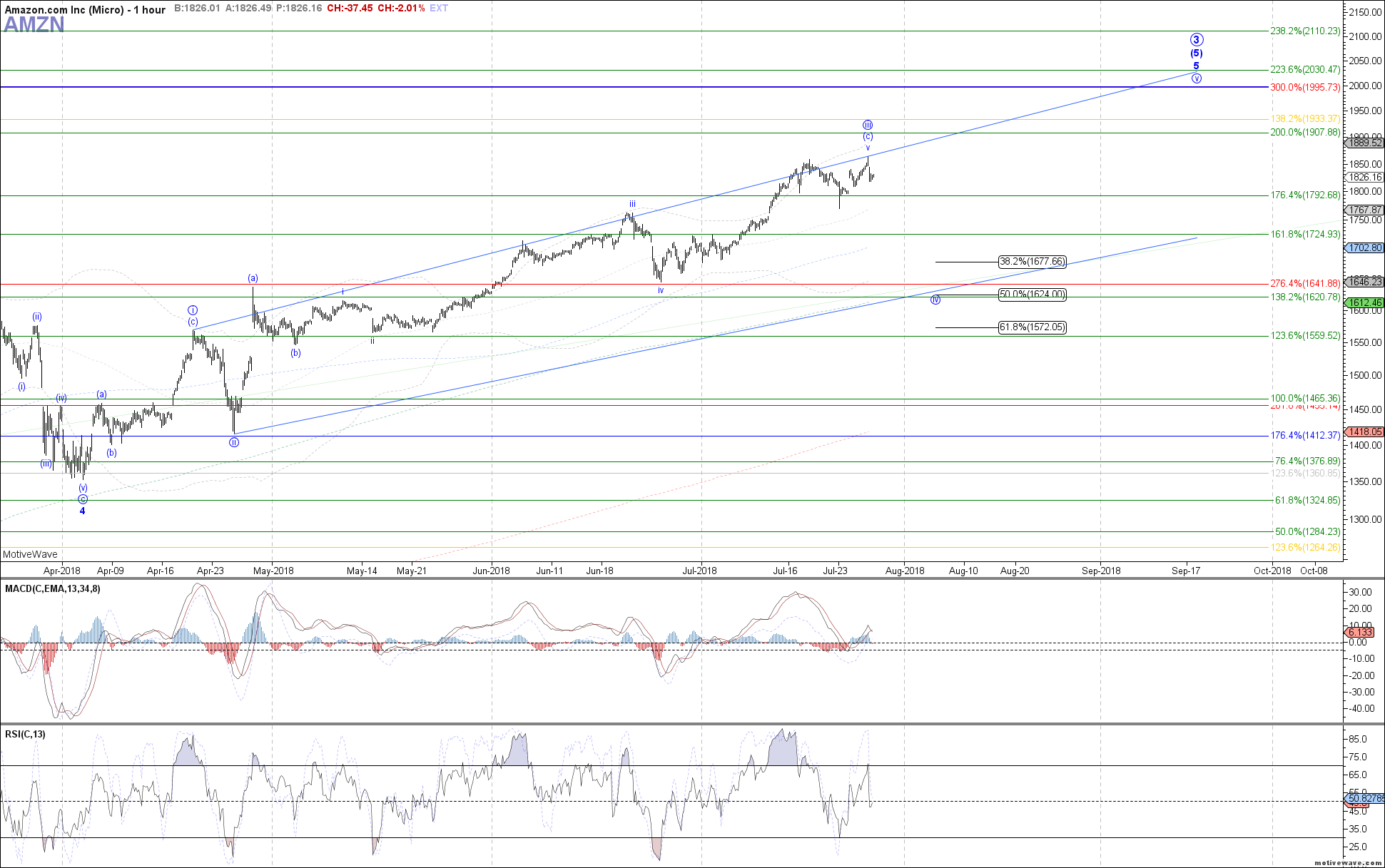Click the 2150.00 price scale value
This screenshot has width=1385, height=868.
click(1366, 13)
